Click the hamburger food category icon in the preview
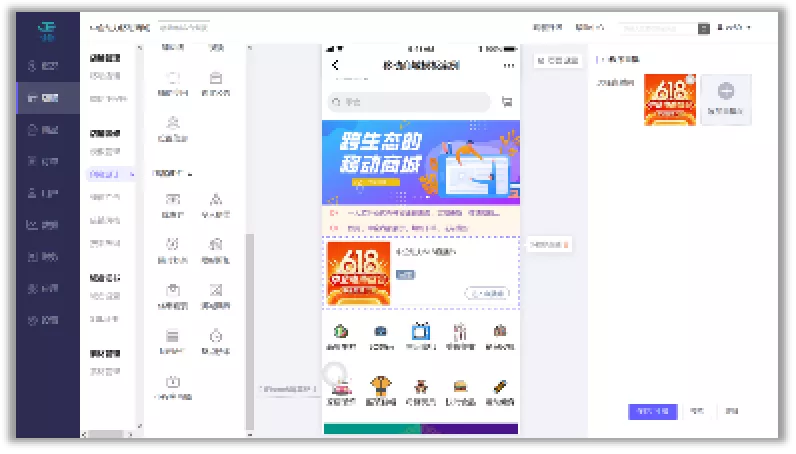The height and width of the screenshot is (454, 796). coord(460,386)
